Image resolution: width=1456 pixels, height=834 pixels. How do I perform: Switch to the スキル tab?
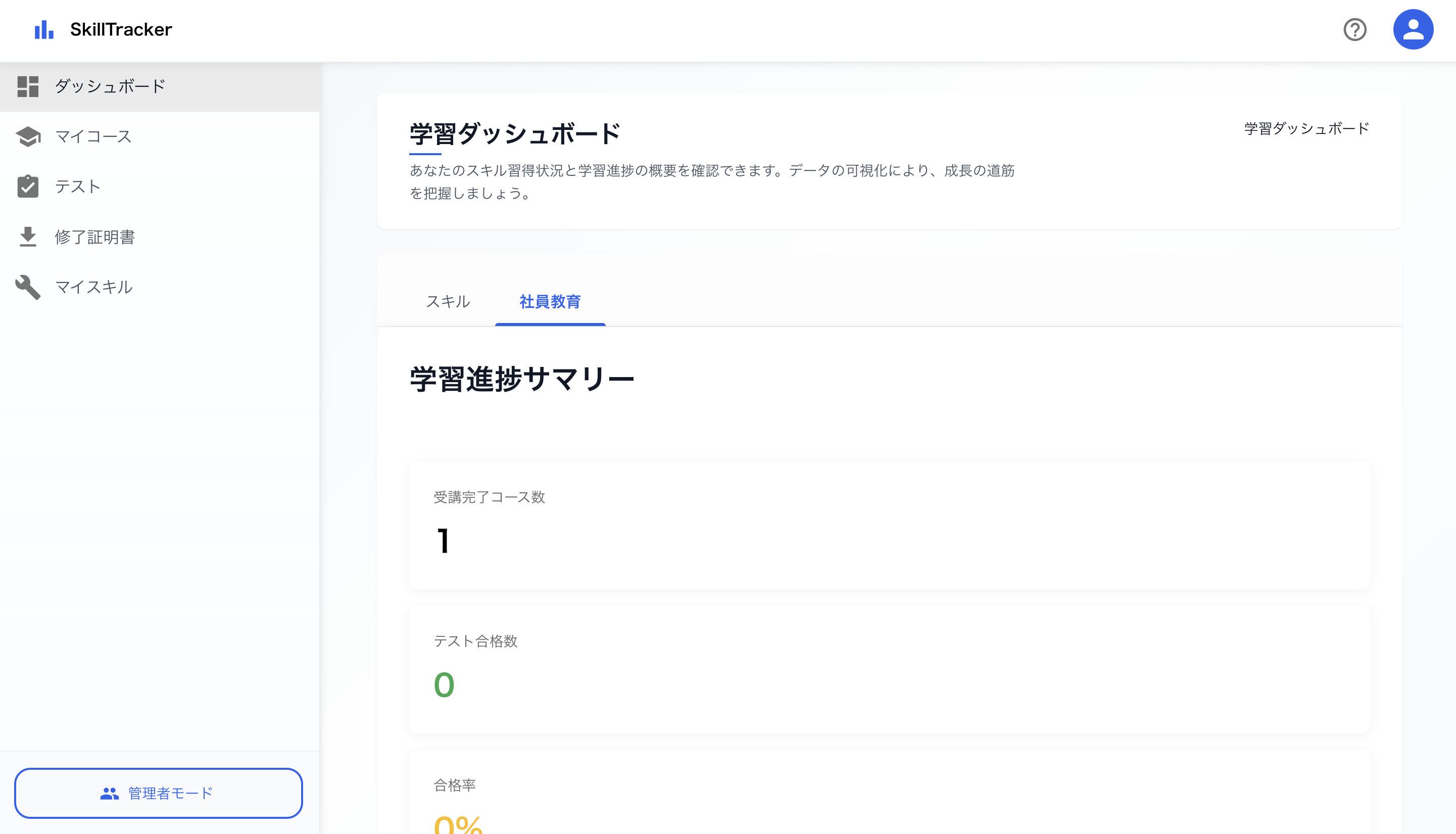click(x=449, y=302)
